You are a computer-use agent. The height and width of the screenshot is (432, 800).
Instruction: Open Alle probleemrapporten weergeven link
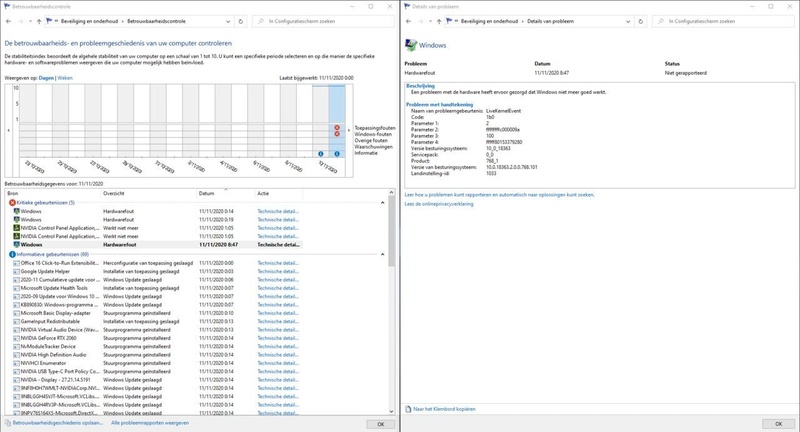tap(150, 423)
